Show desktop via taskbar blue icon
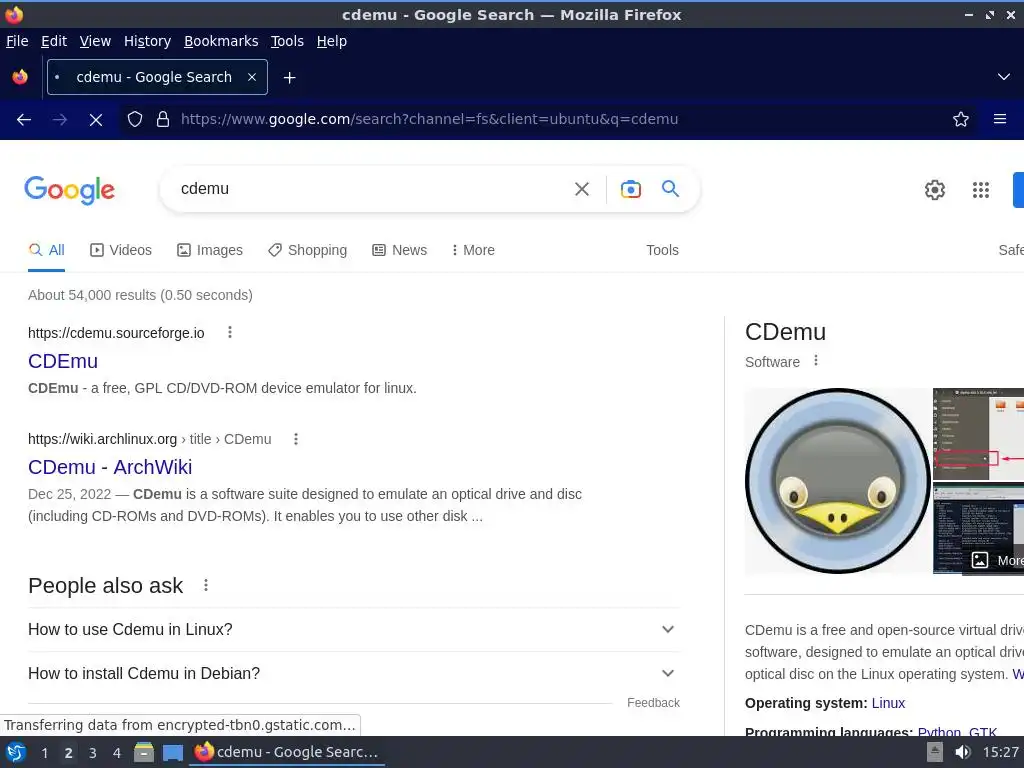 tap(173, 752)
